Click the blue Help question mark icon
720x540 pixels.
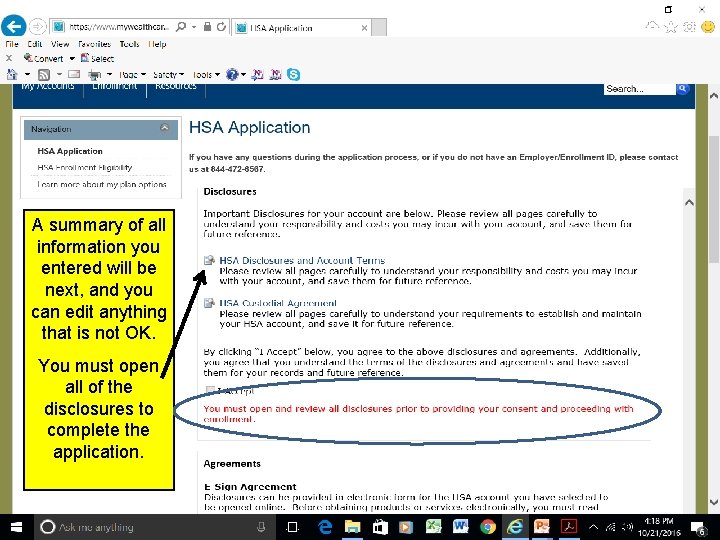[232, 74]
